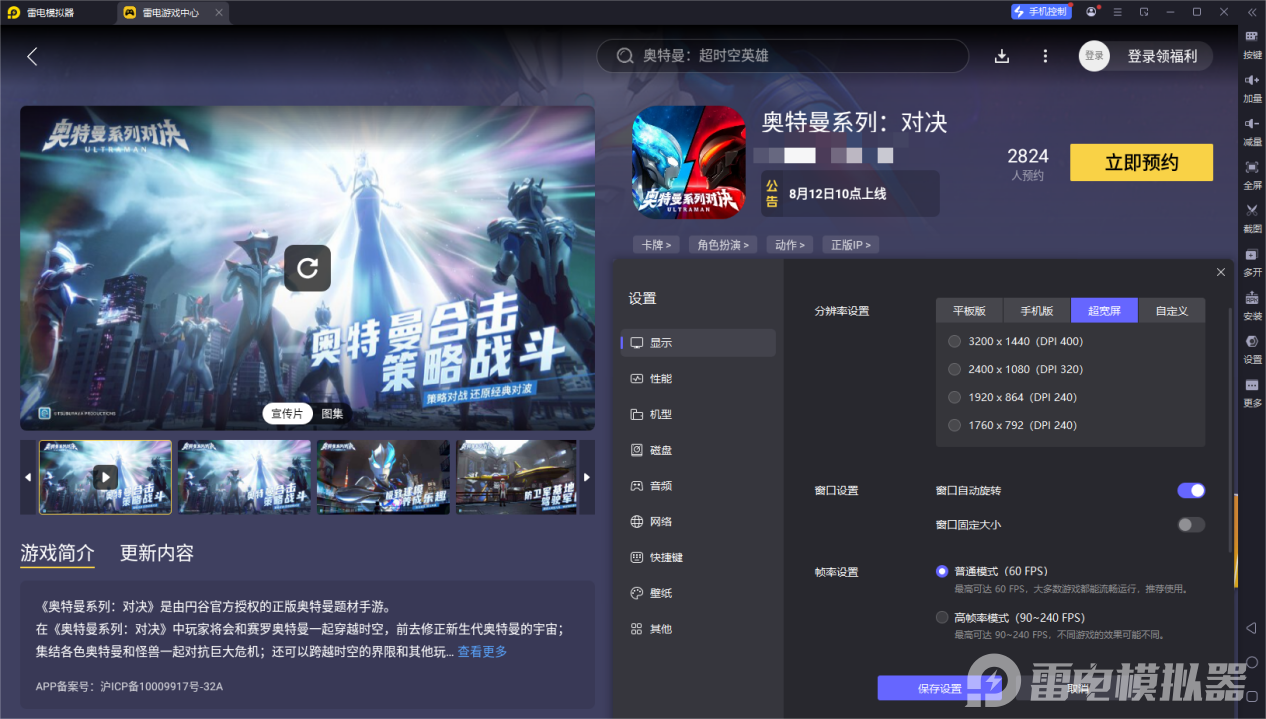1266x719 pixels.
Task: Click the download icon beside the search bar
Action: [1001, 56]
